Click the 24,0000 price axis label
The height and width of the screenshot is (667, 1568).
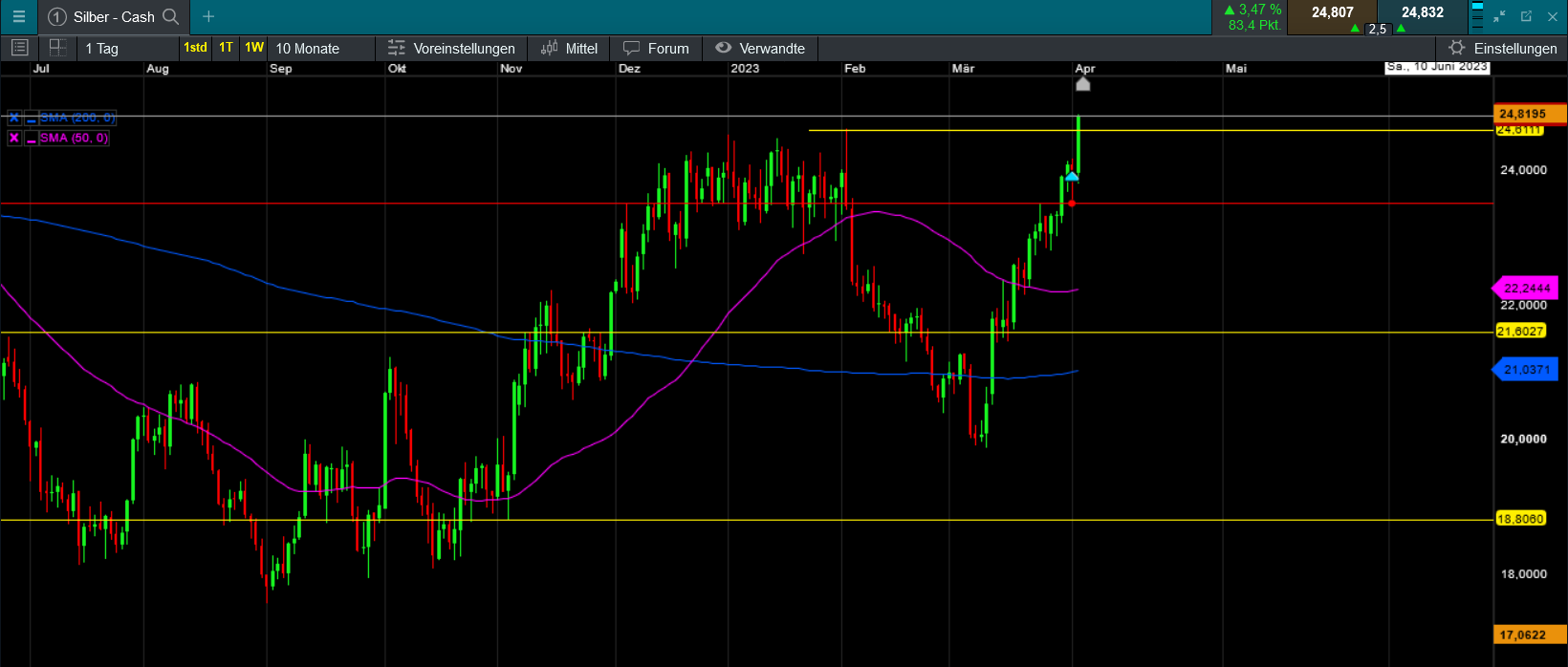[x=1523, y=170]
